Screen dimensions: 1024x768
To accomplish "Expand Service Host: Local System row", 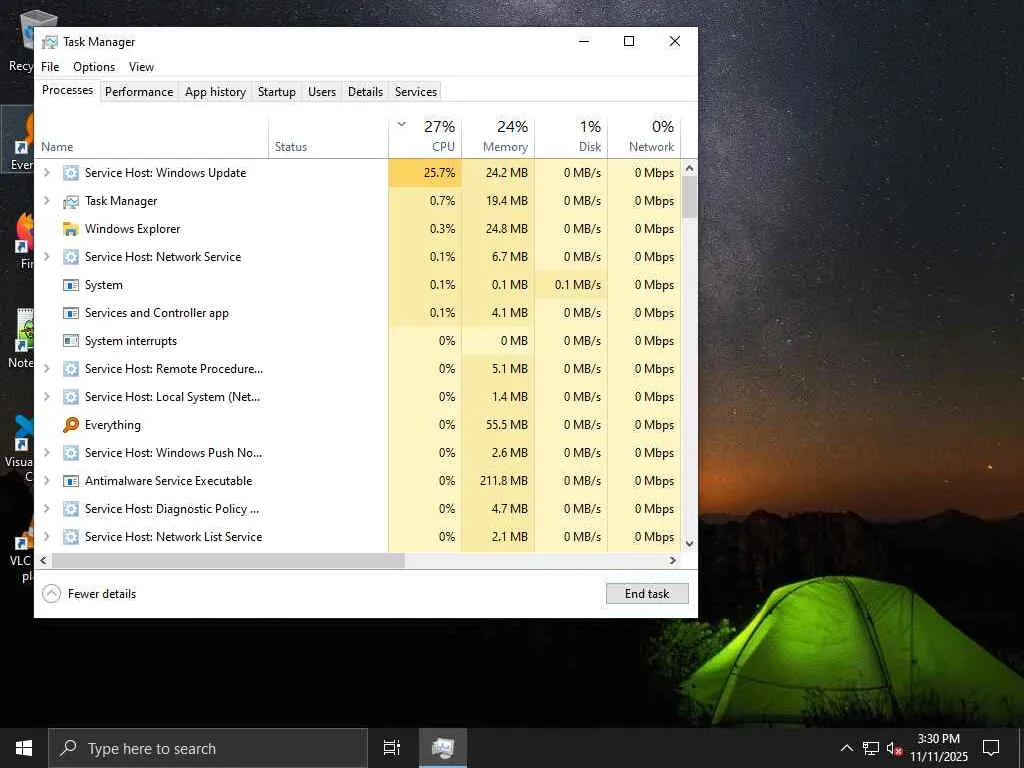I will click(x=46, y=396).
